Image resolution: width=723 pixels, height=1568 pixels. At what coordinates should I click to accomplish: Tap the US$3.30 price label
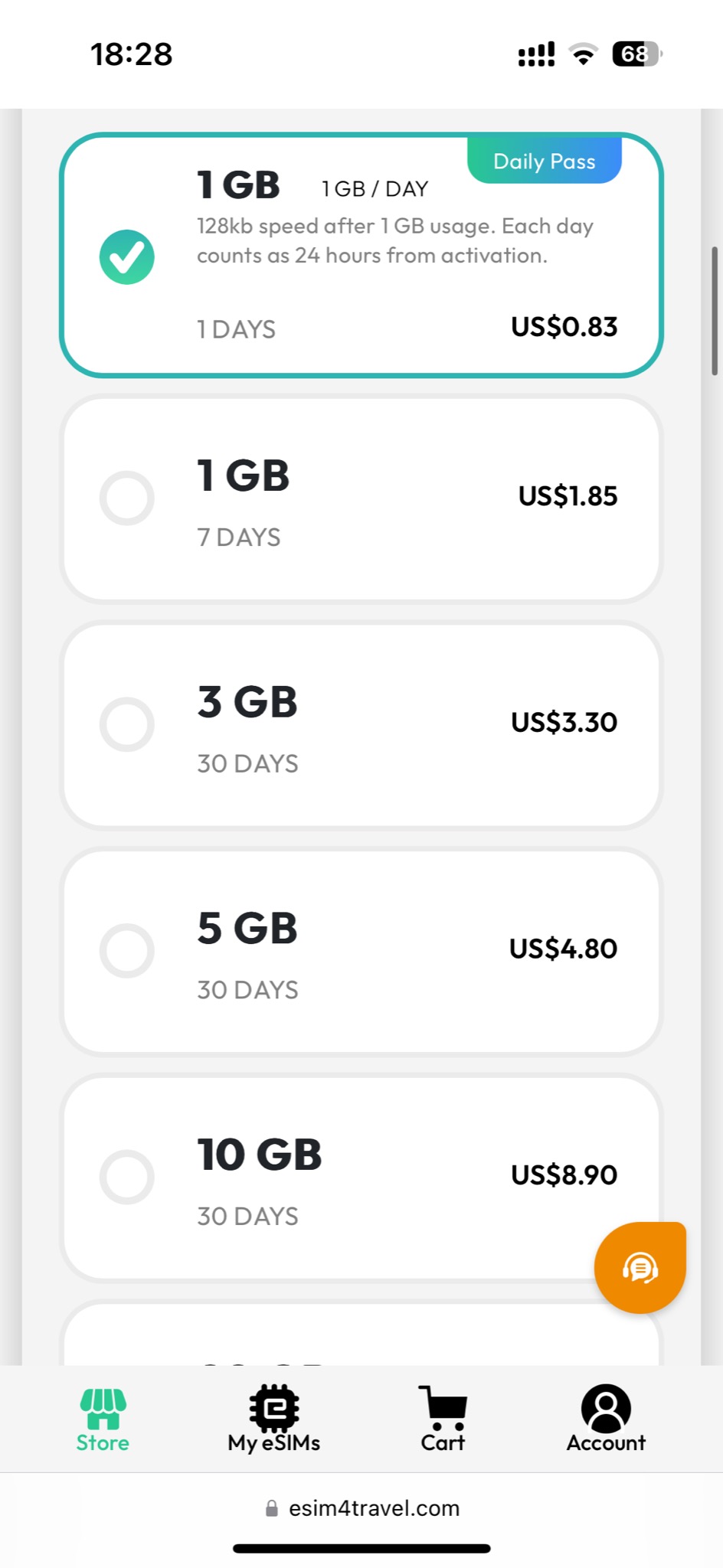[x=564, y=722]
